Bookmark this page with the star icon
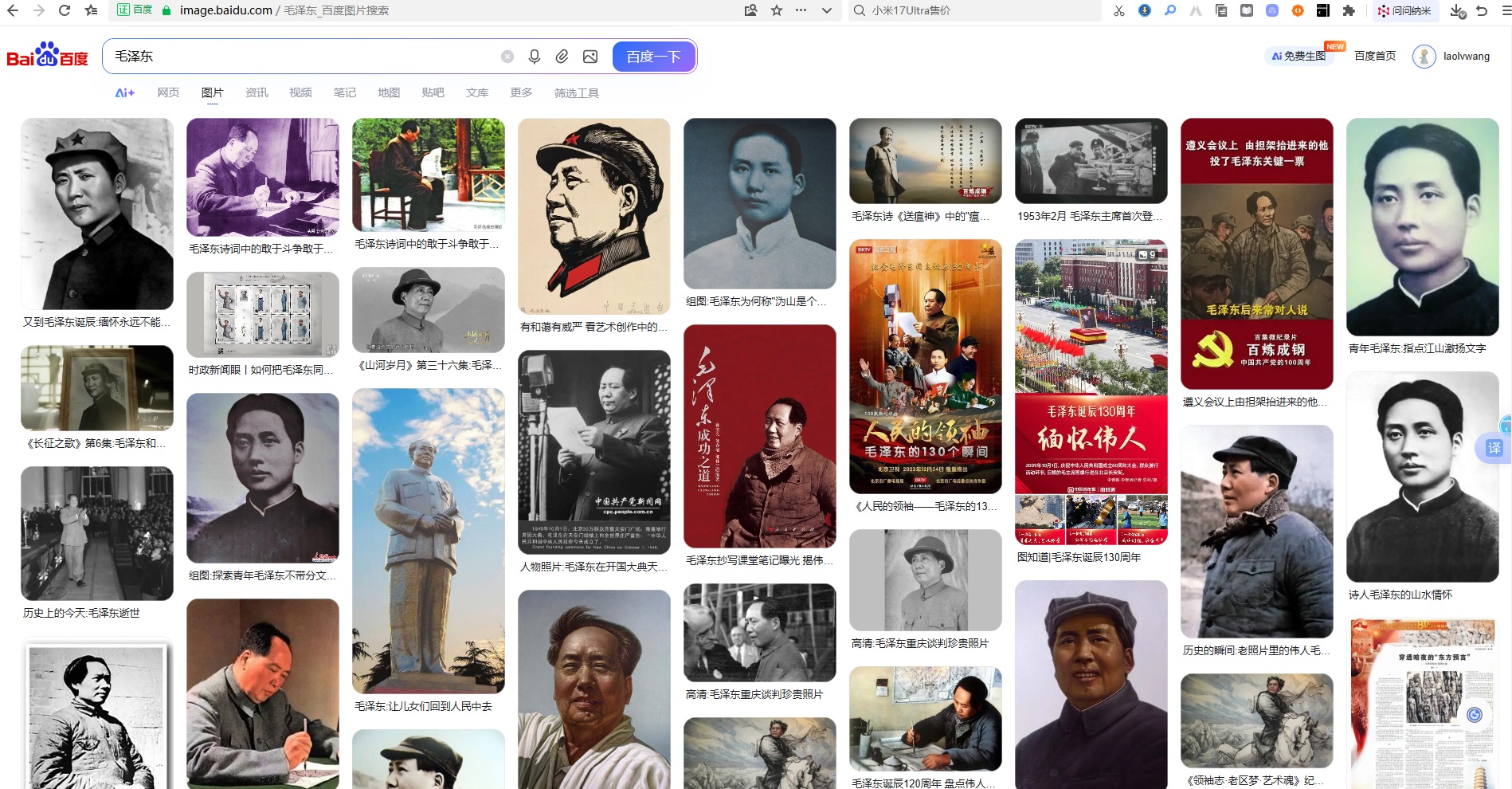This screenshot has height=789, width=1512. pos(777,10)
